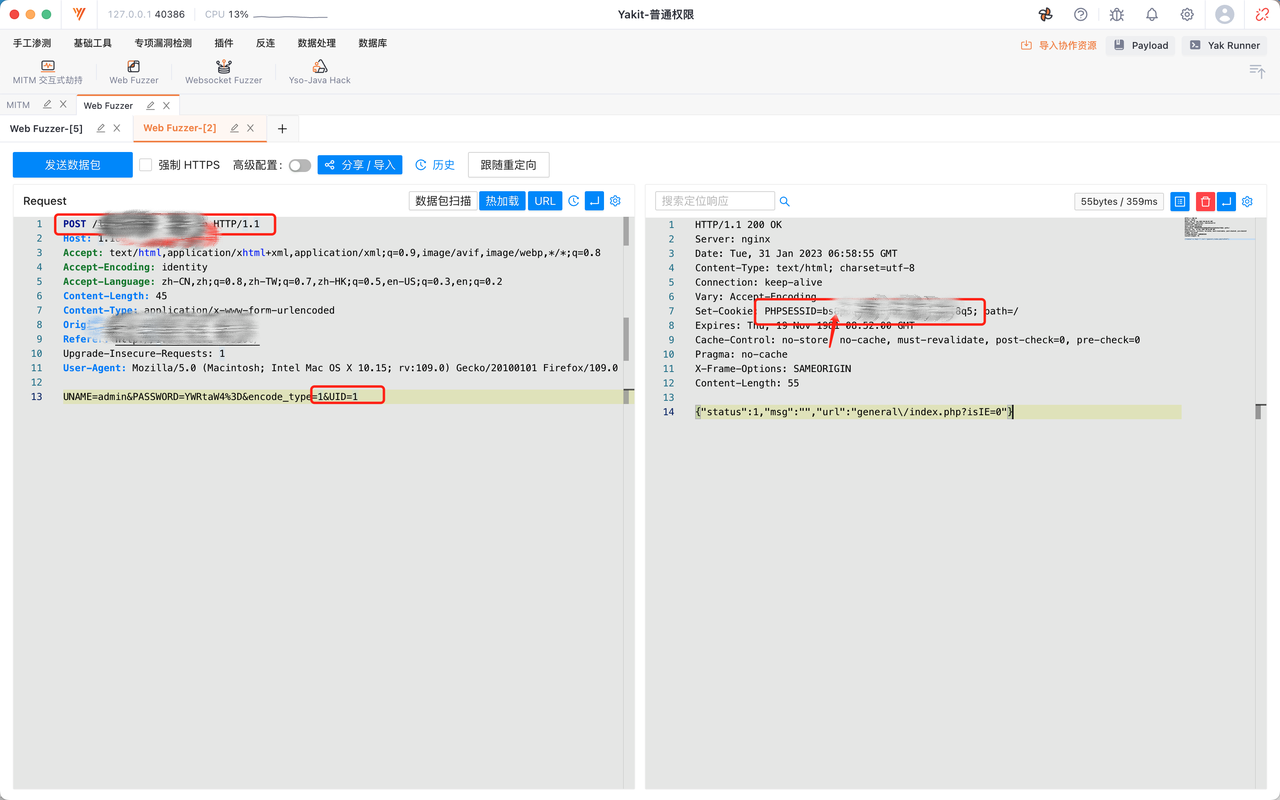Click the 搜索定位响应 search field

click(714, 201)
